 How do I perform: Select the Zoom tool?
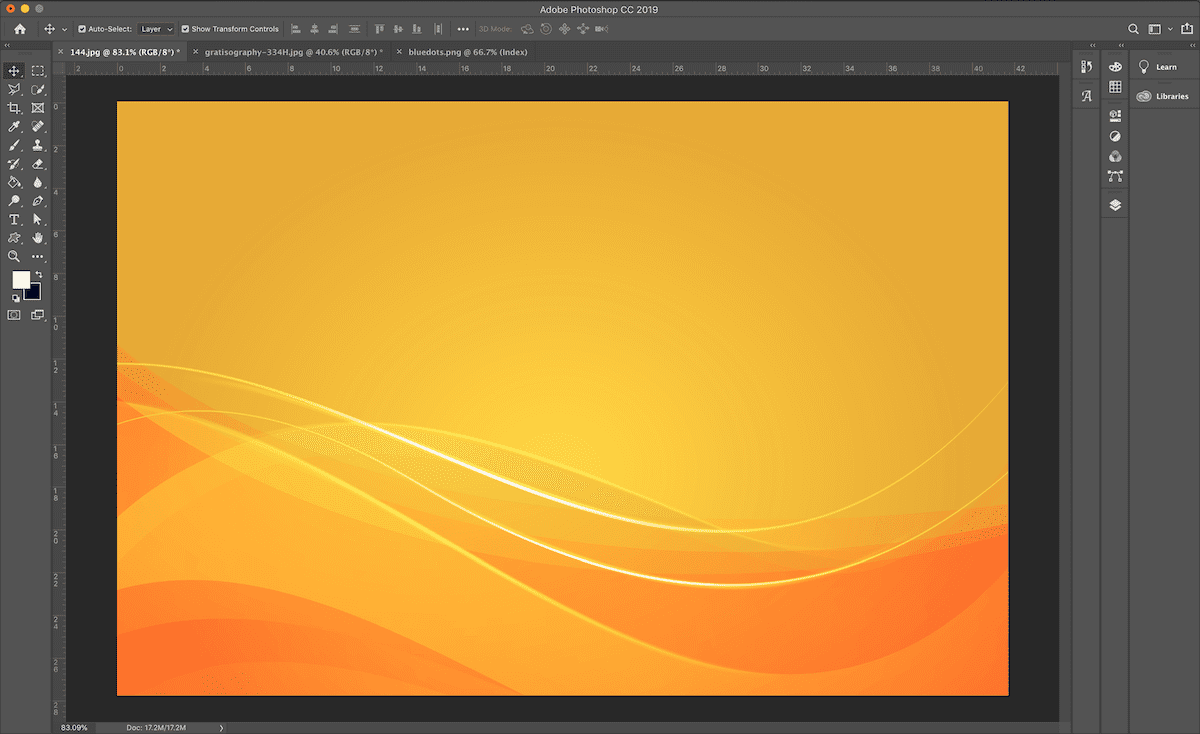pyautogui.click(x=14, y=256)
